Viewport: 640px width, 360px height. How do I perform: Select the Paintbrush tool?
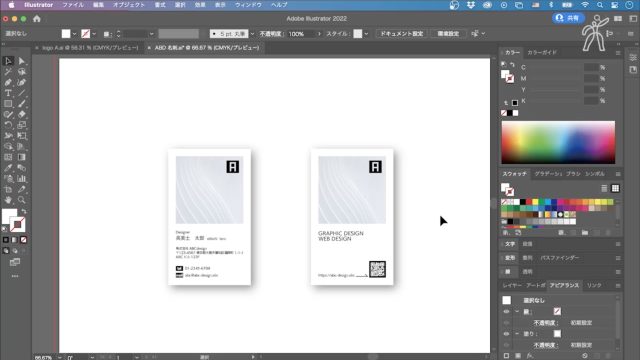22,104
